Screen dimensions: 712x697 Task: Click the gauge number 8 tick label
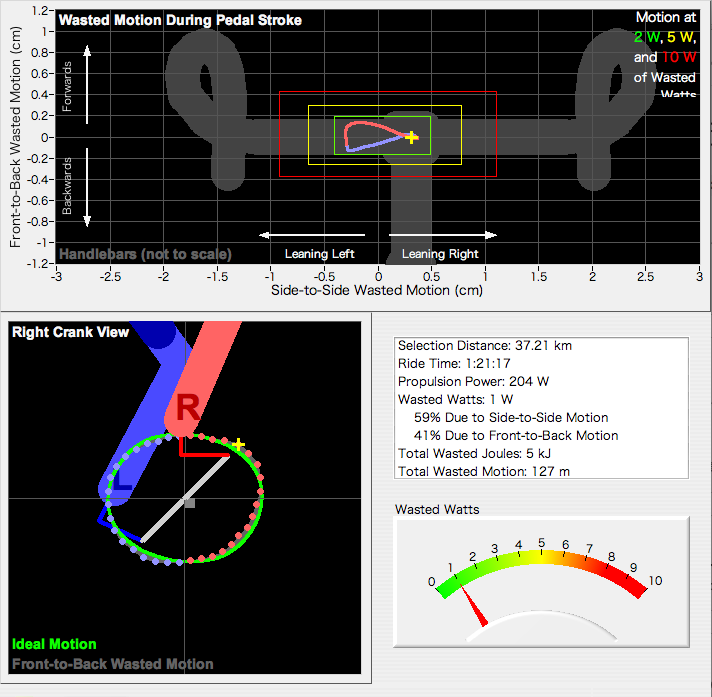[x=612, y=557]
